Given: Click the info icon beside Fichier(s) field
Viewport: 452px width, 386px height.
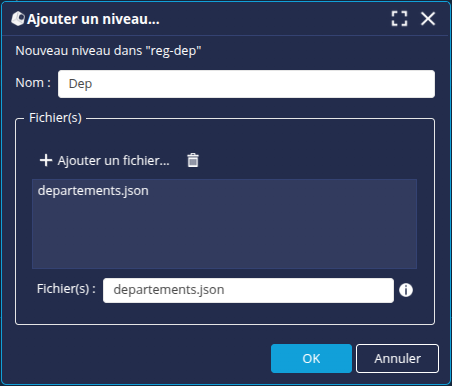Looking at the screenshot, I should tap(406, 290).
